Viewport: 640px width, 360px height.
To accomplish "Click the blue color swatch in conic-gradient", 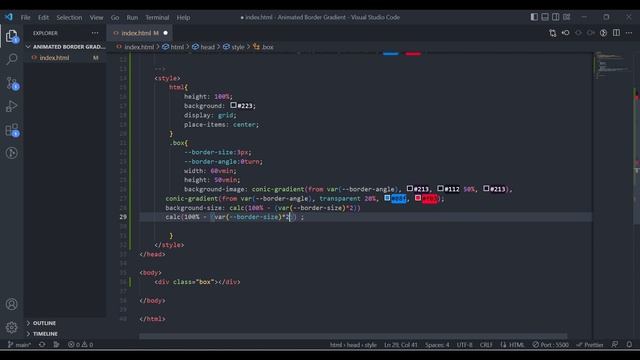I will pos(387,198).
